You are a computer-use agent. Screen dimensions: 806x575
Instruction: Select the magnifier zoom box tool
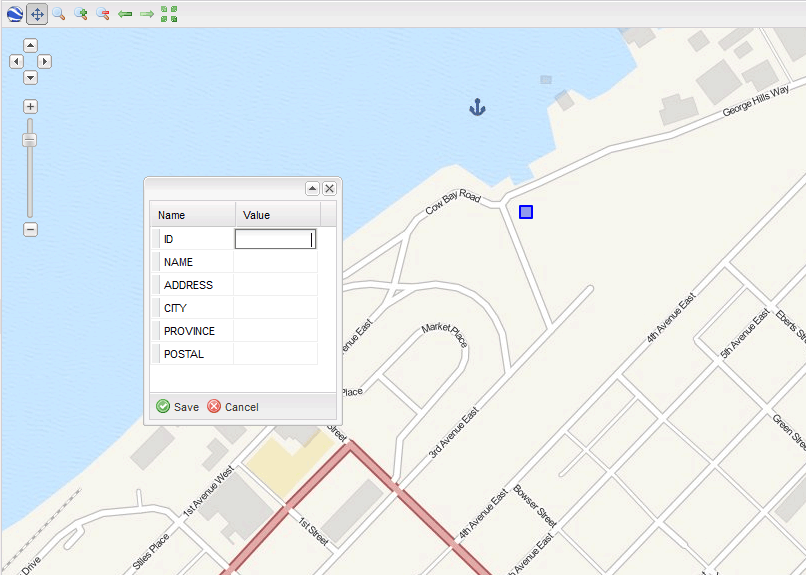(59, 14)
